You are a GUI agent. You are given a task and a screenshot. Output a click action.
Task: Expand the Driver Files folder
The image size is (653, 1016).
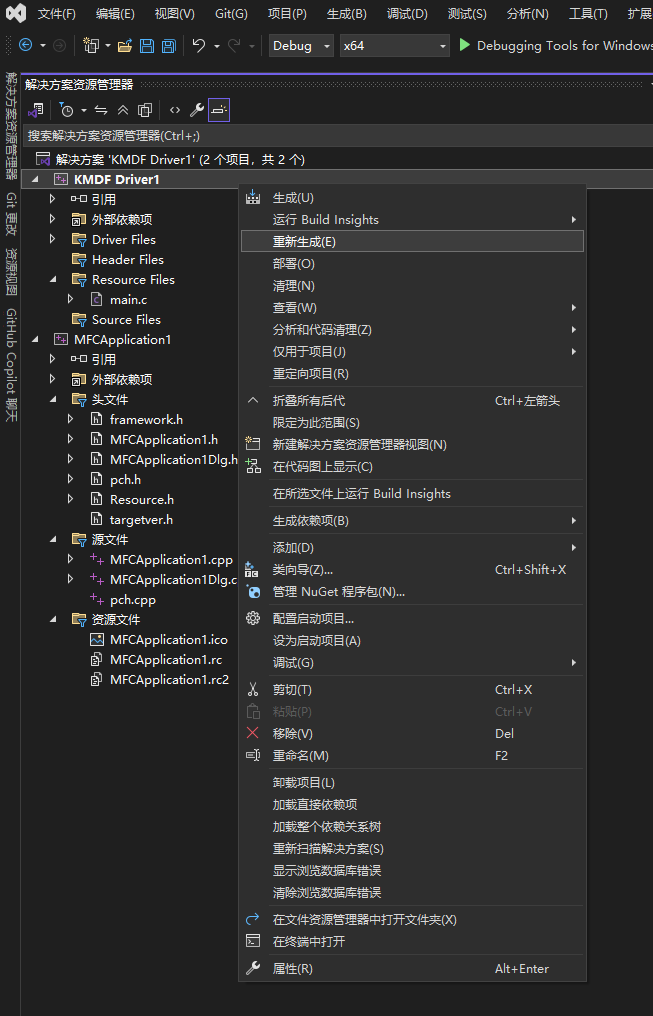coord(52,240)
